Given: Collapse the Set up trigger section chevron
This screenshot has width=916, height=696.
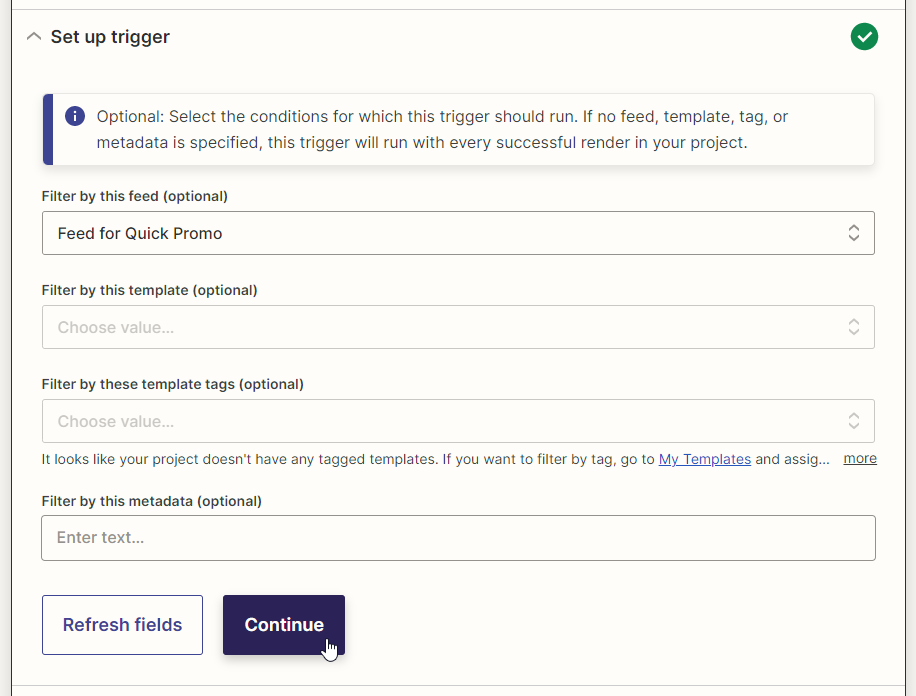Looking at the screenshot, I should [34, 37].
